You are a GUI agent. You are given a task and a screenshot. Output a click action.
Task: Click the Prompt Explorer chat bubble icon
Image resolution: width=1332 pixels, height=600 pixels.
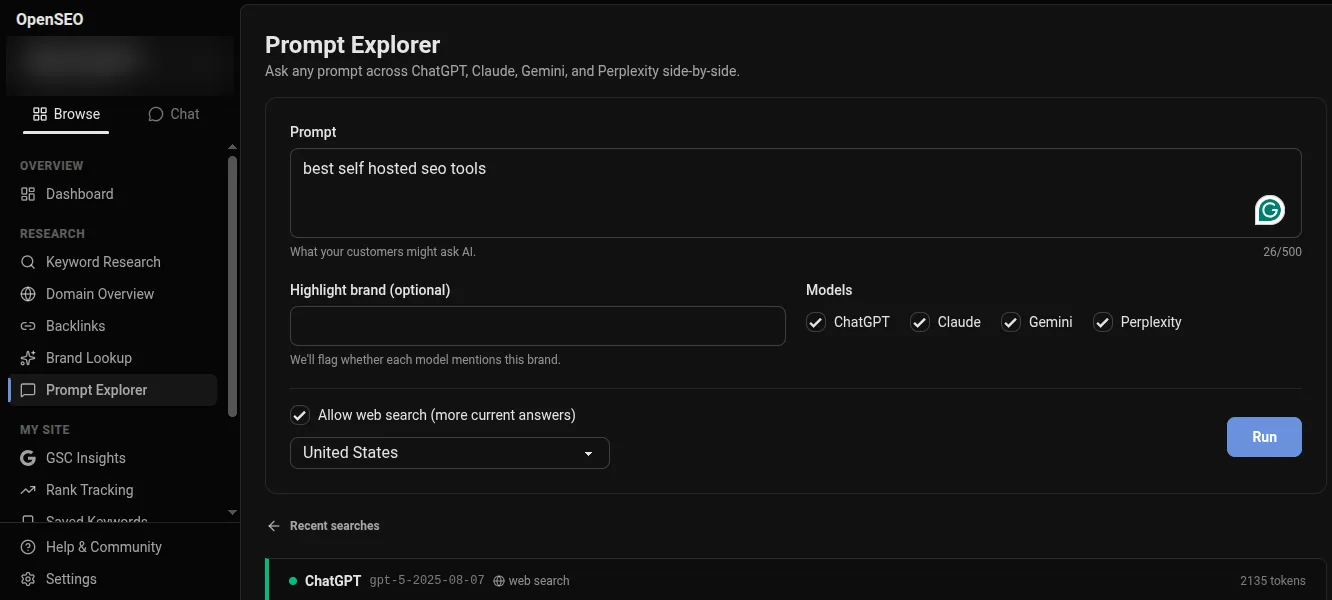28,390
